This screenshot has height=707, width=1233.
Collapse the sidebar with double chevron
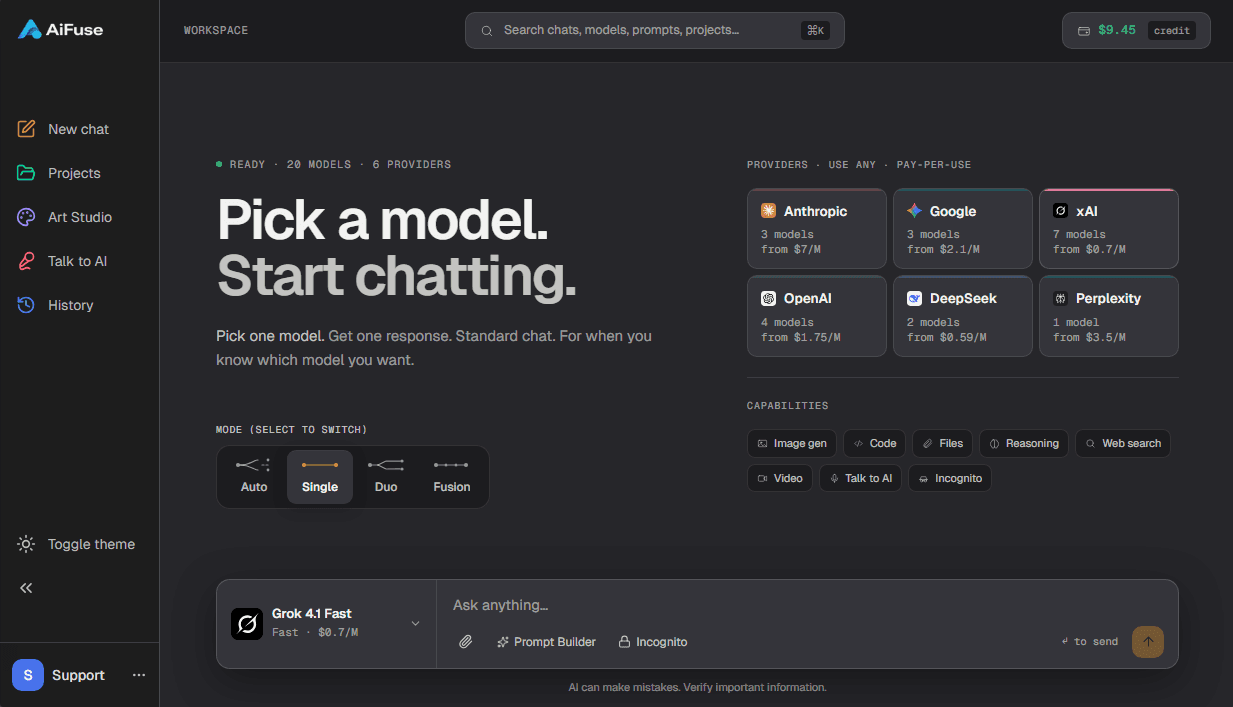pyautogui.click(x=27, y=588)
